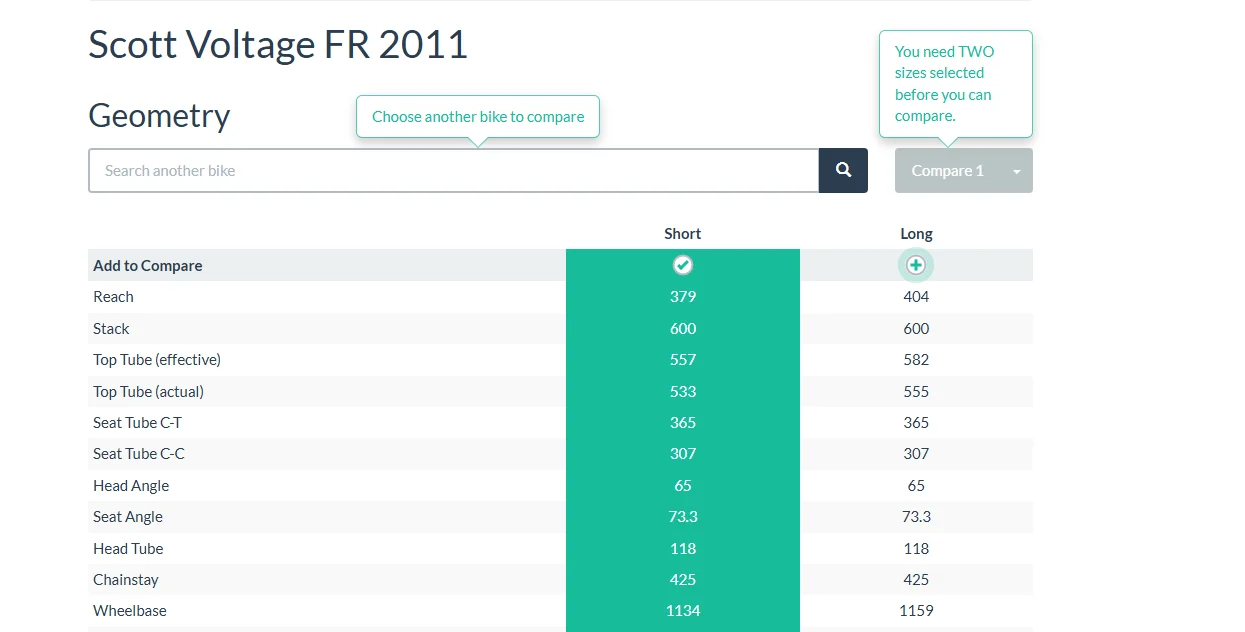Add the Long size to compare

[916, 265]
